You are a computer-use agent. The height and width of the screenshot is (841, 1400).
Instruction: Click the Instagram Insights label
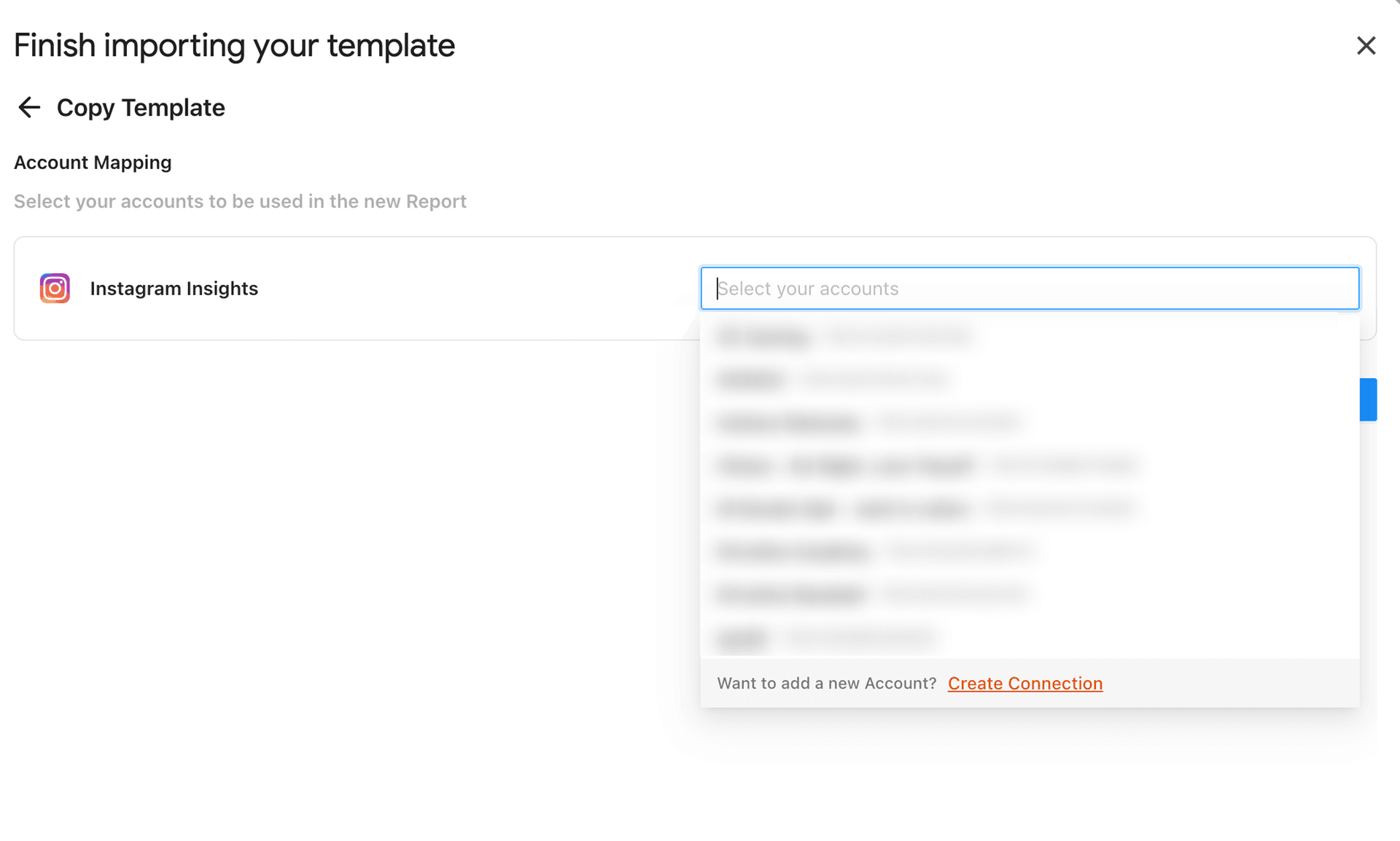click(174, 289)
